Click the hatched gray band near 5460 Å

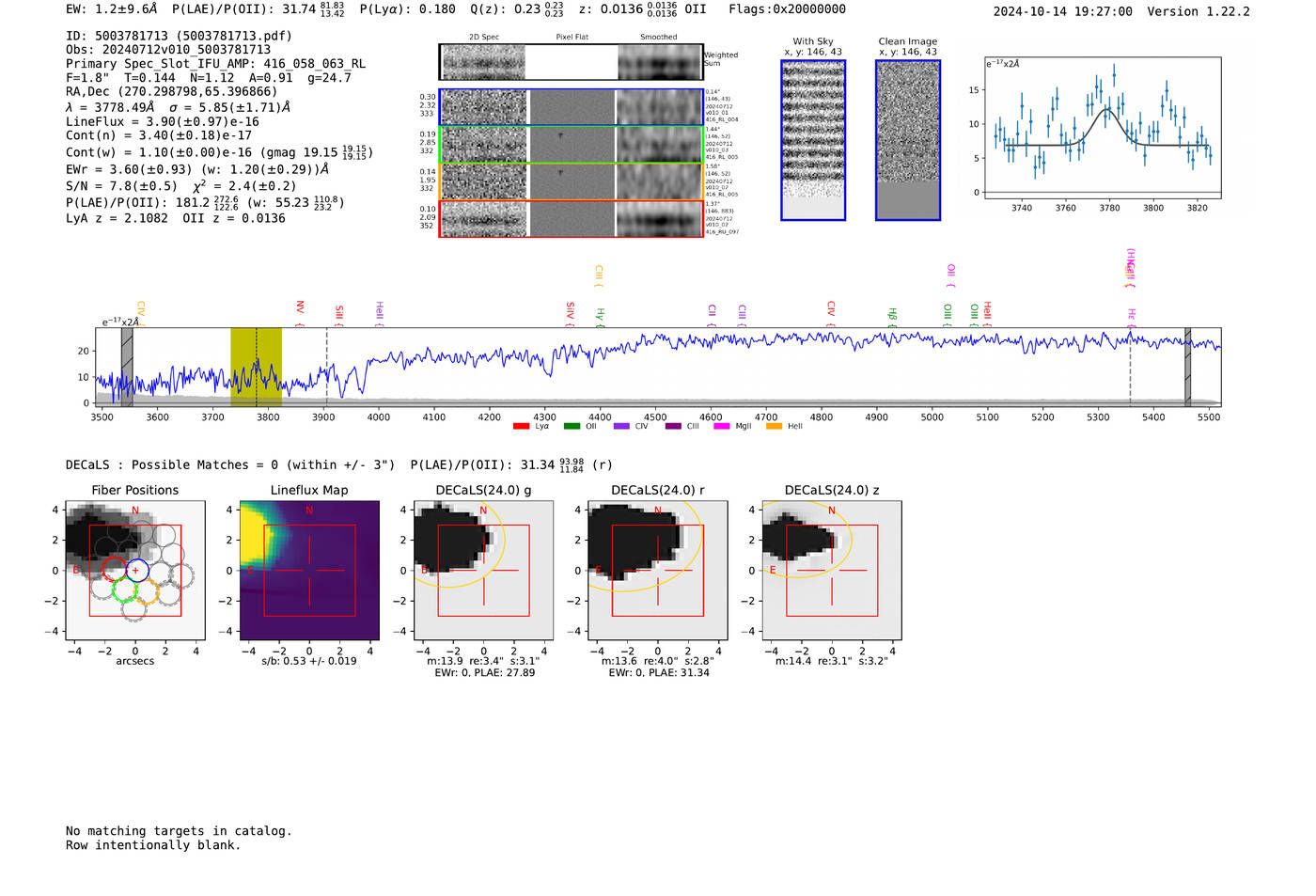coord(1187,367)
